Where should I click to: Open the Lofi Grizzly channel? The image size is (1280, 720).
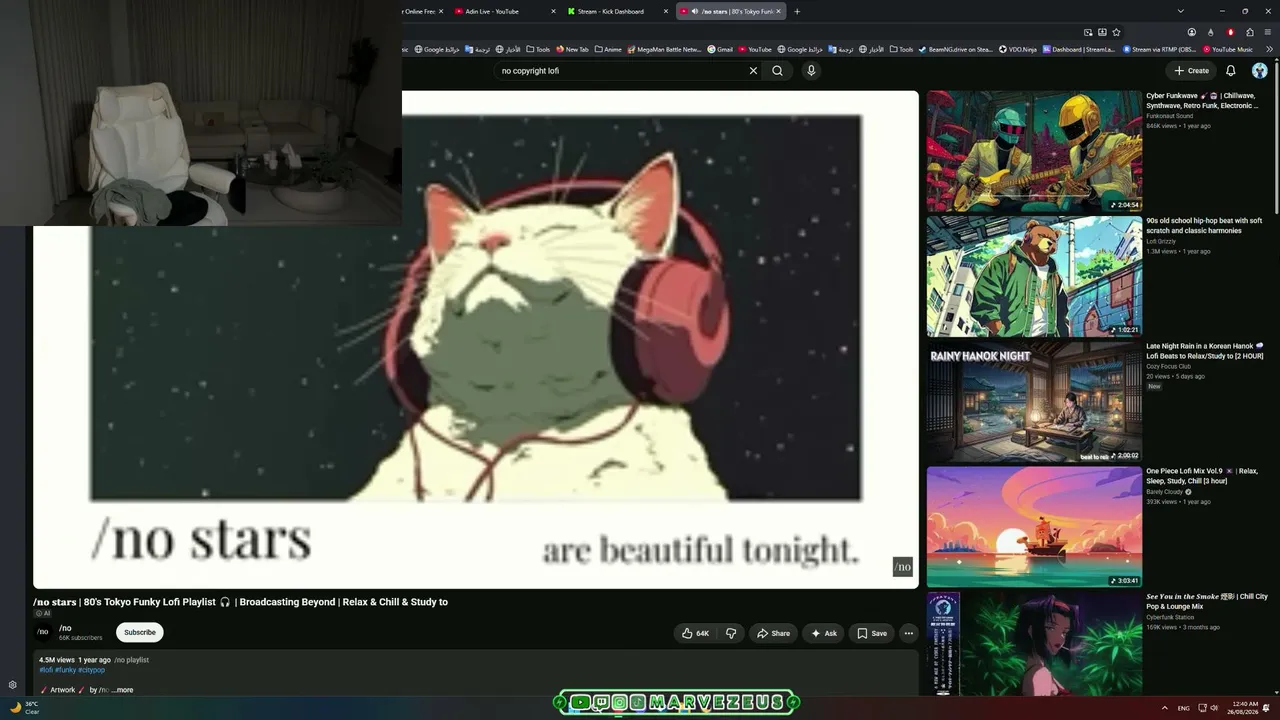1161,241
